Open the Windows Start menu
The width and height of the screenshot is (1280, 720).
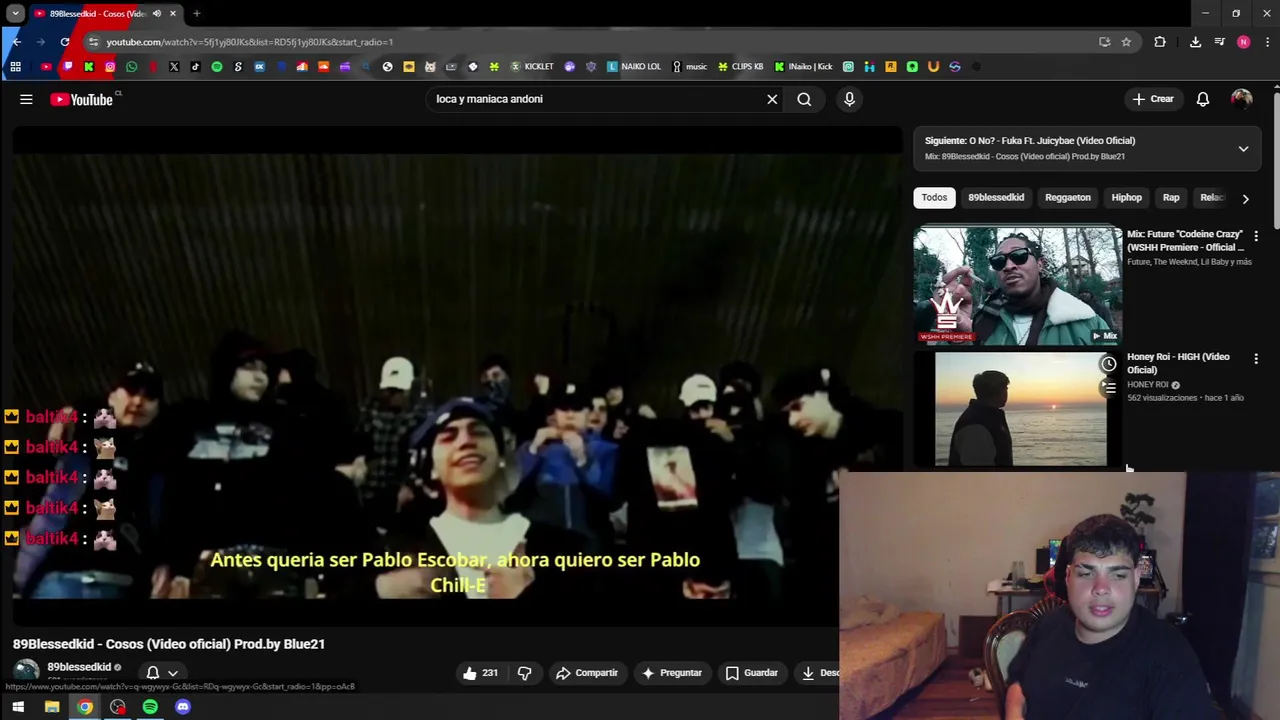coord(18,707)
